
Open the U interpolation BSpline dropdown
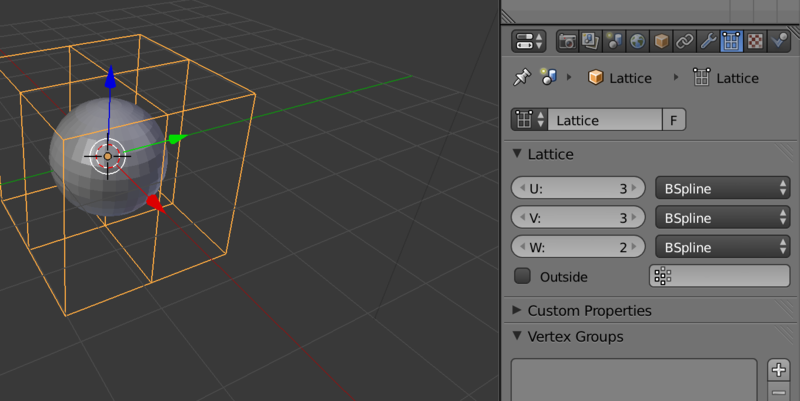tap(722, 188)
